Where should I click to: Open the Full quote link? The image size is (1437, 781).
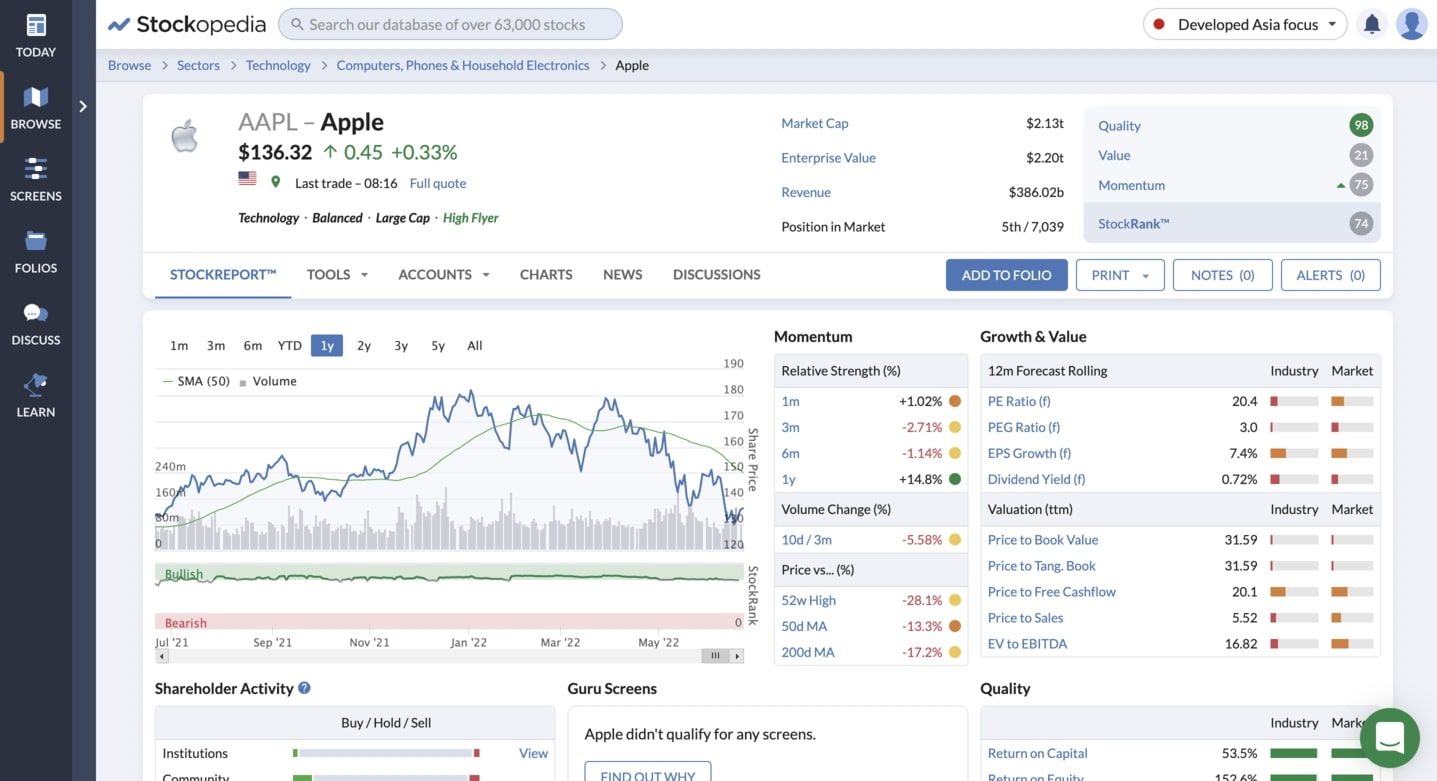click(437, 183)
